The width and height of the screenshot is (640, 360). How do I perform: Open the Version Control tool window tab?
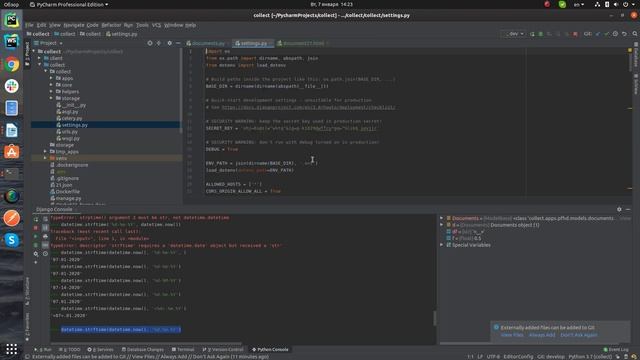[x=223, y=349]
